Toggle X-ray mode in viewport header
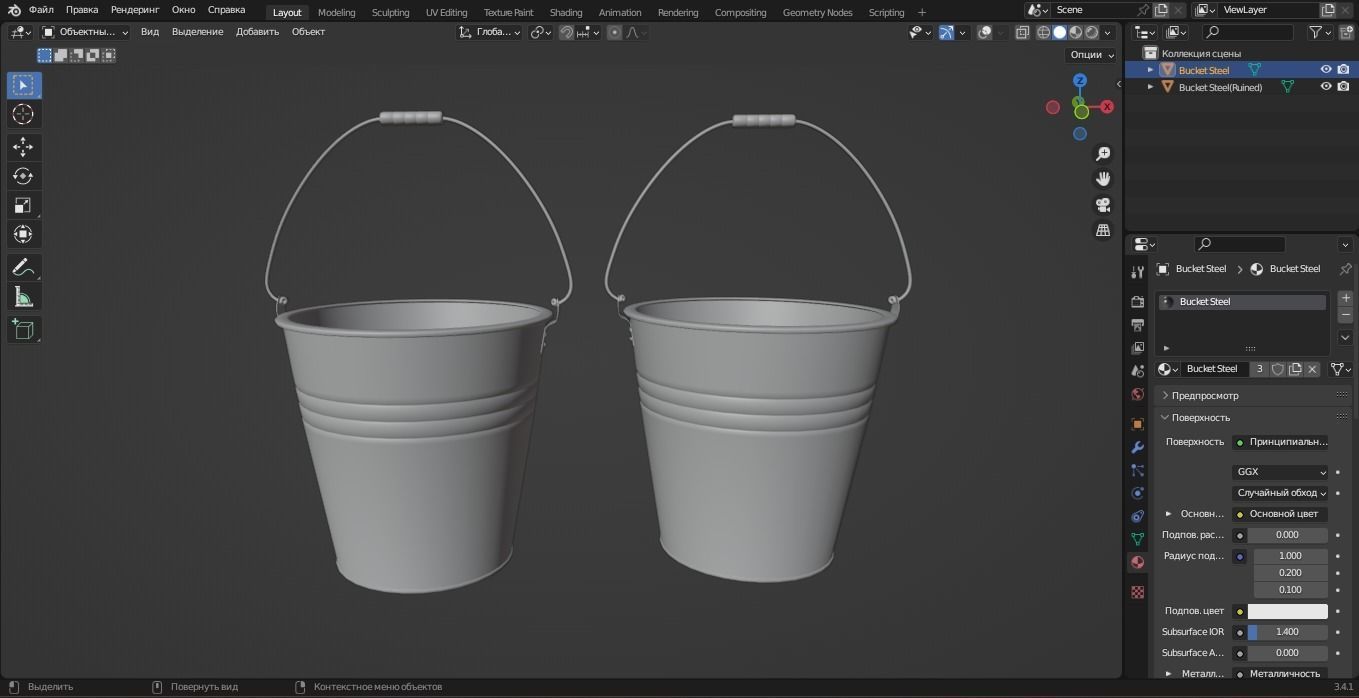The height and width of the screenshot is (698, 1359). pyautogui.click(x=1022, y=32)
